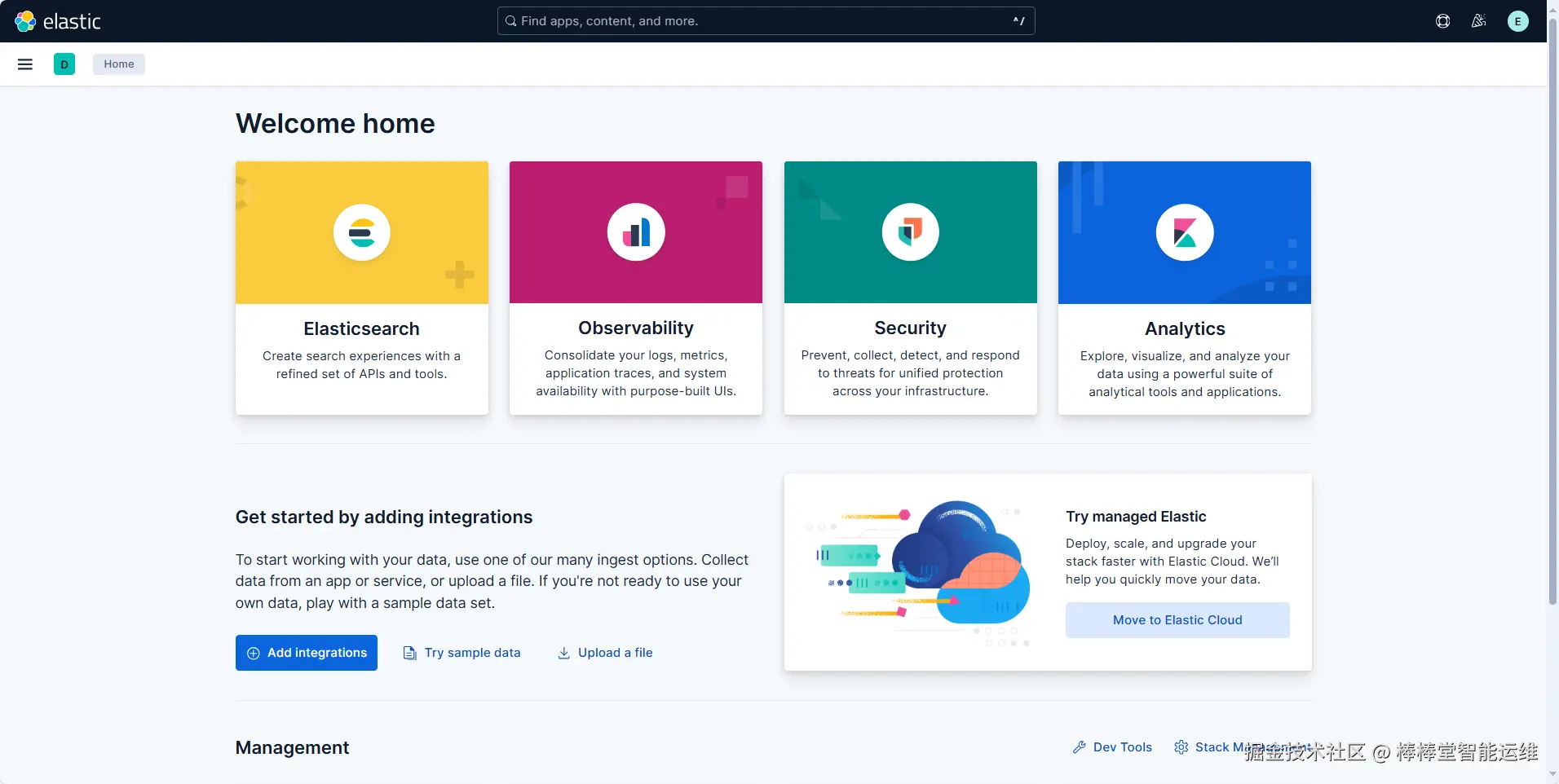This screenshot has height=784, width=1559.
Task: Click the Elasticsearch logo icon
Action: [362, 232]
